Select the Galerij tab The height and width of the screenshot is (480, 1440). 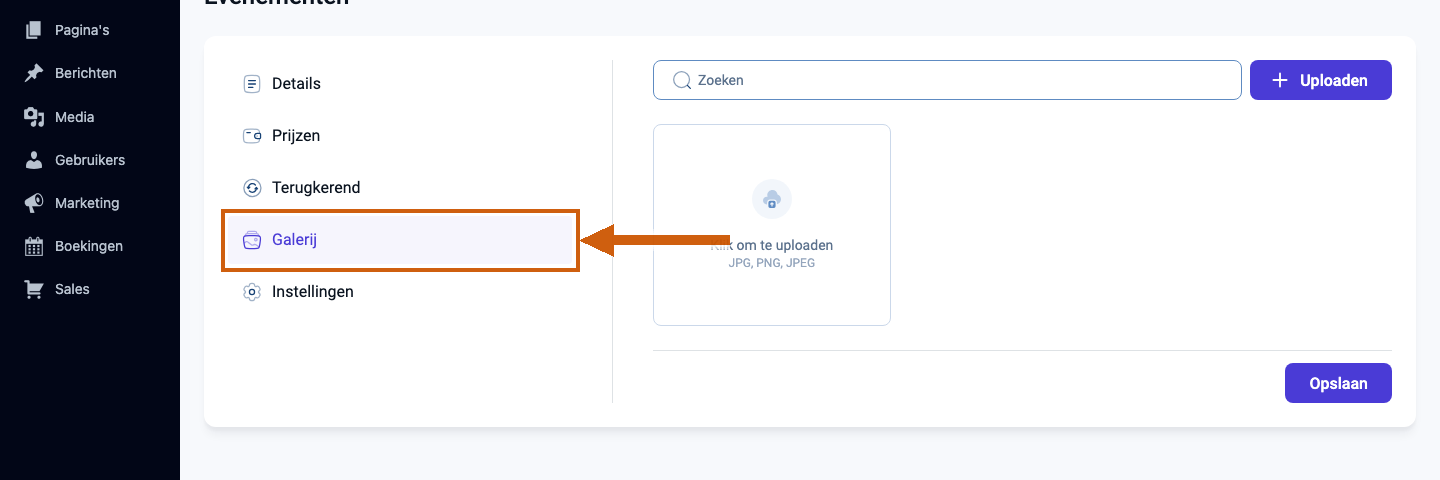coord(399,240)
